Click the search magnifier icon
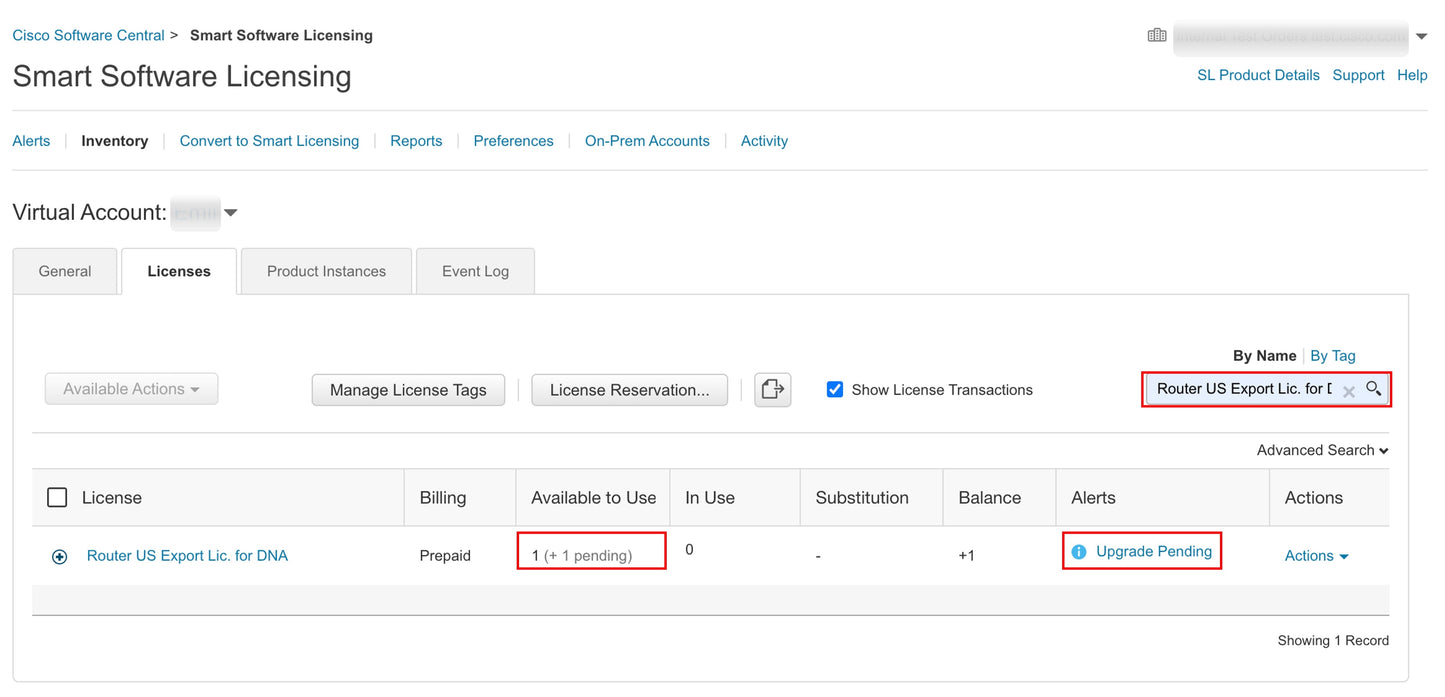 click(1374, 389)
